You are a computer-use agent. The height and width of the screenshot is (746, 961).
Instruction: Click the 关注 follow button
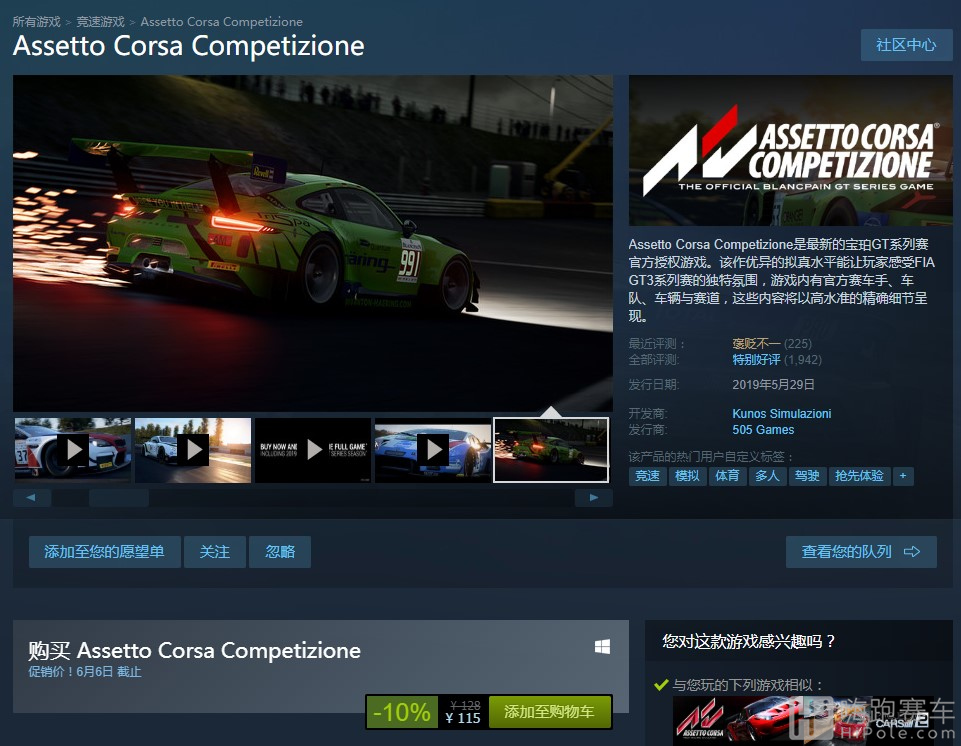(x=215, y=552)
